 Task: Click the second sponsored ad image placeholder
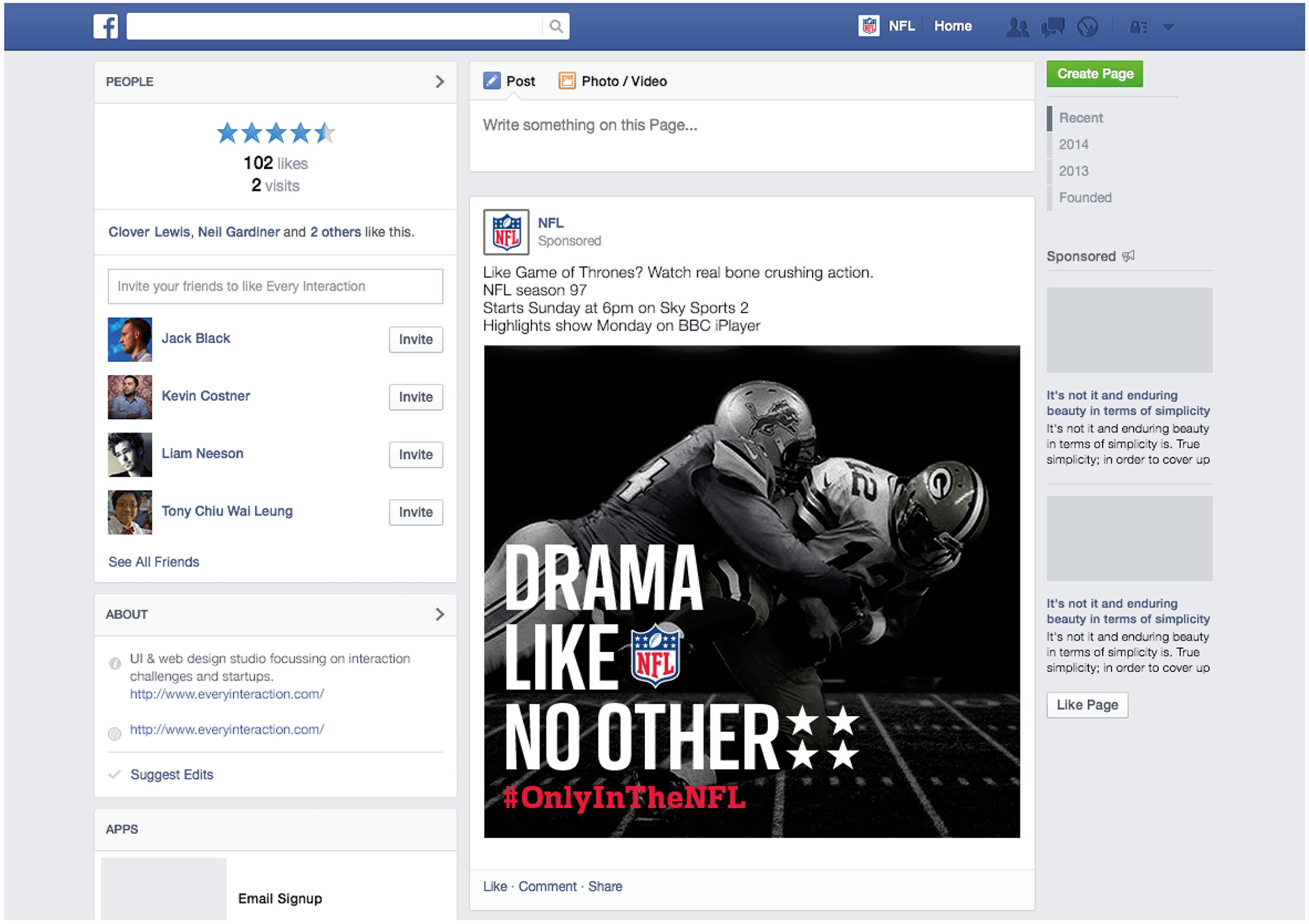point(1129,538)
